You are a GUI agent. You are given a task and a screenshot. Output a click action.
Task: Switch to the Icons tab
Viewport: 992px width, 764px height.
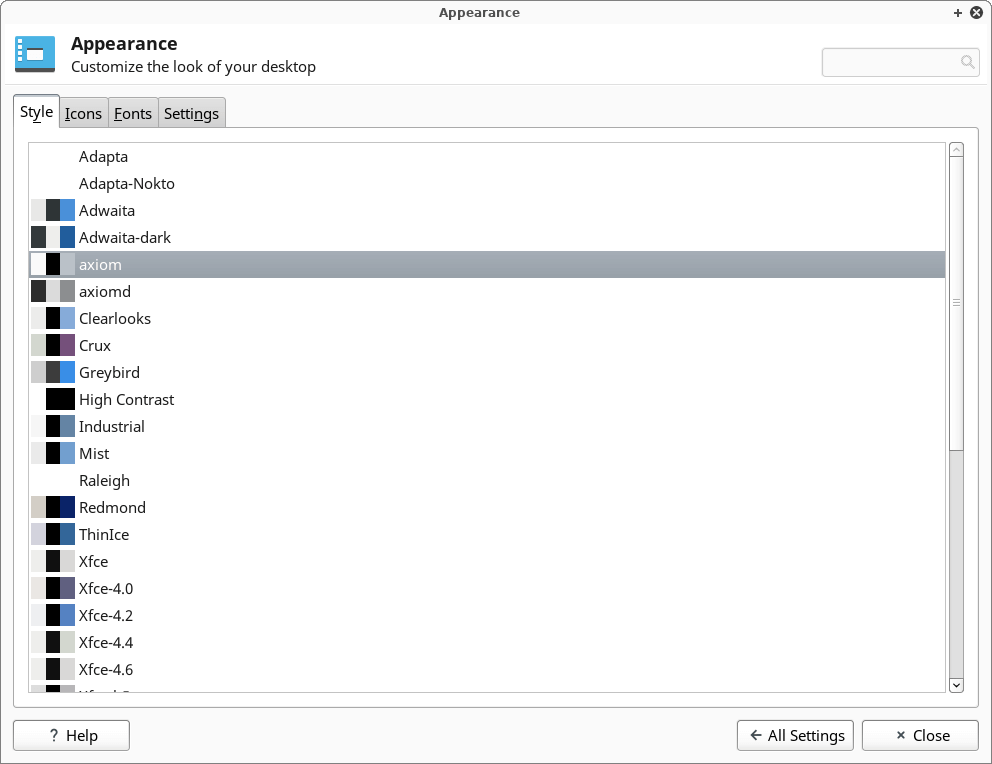(x=83, y=113)
